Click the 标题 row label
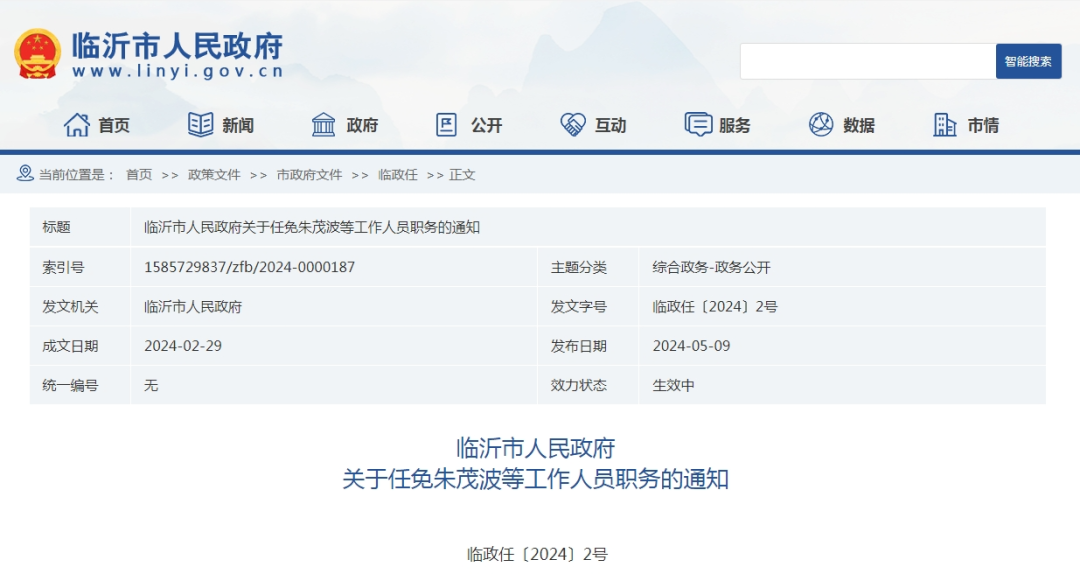This screenshot has height=588, width=1080. point(56,227)
